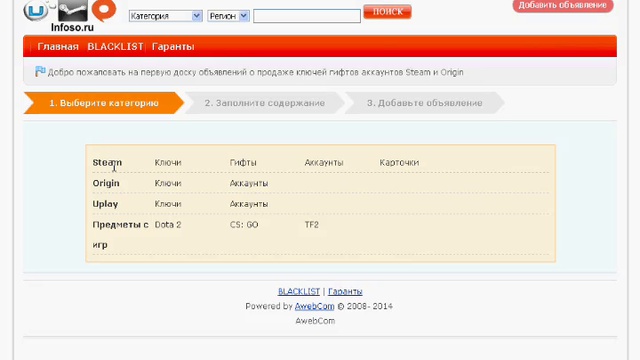Click the © 2008- 2014 copyright text
Image resolution: width=640 pixels, height=360 pixels.
click(364, 306)
